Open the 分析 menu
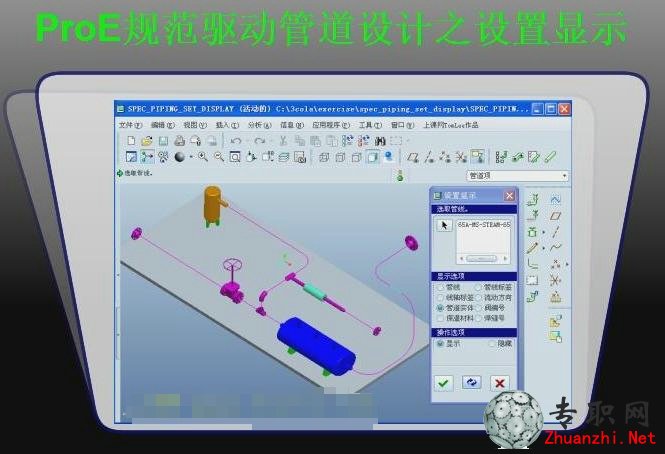Screen dimensions: 665x454 click(x=259, y=125)
